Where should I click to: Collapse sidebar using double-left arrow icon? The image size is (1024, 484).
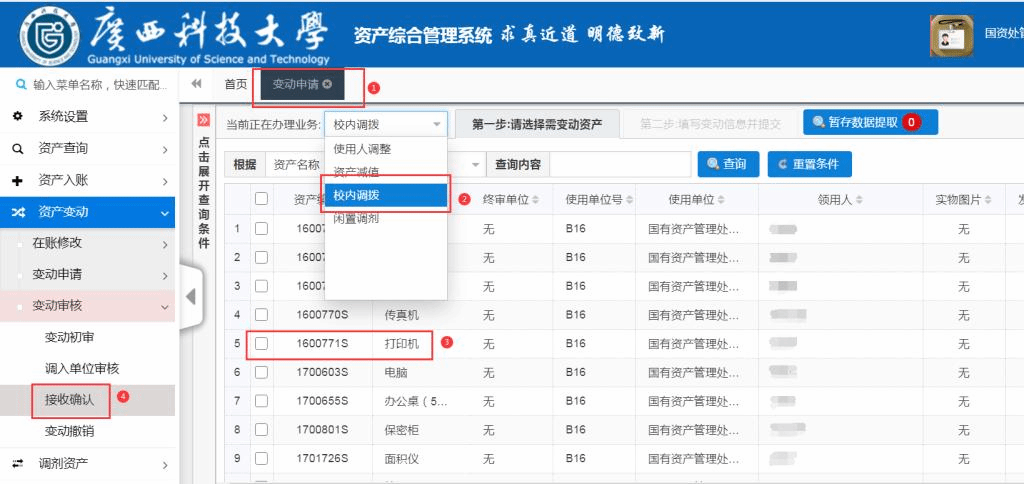click(197, 84)
